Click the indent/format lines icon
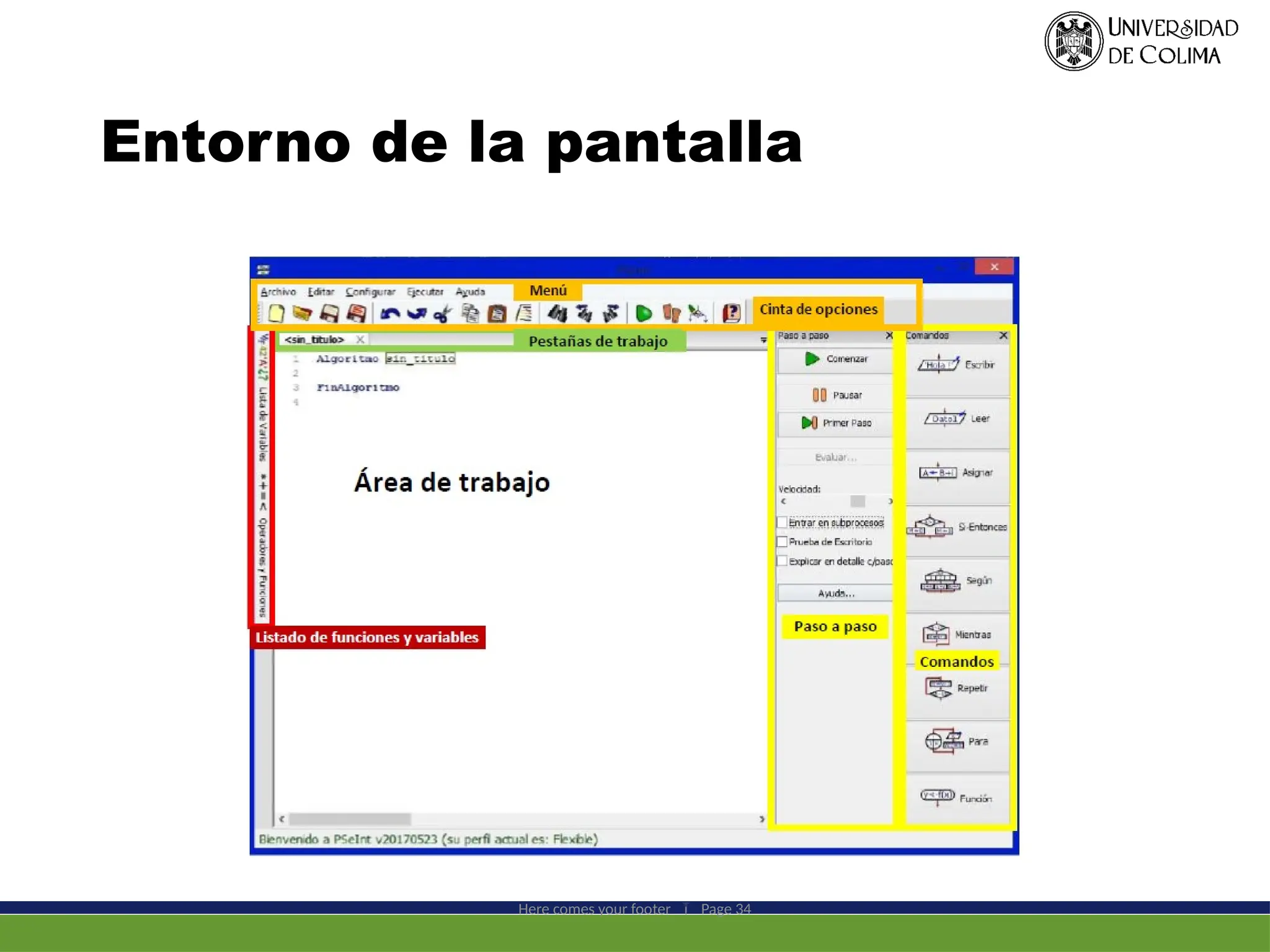This screenshot has height=952, width=1270. [524, 314]
